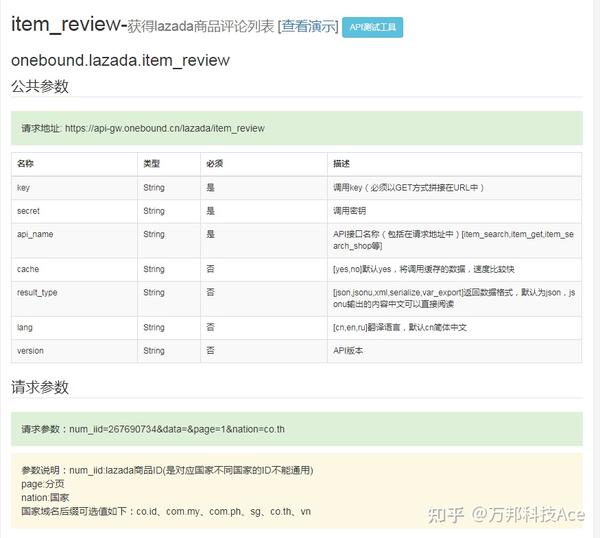This screenshot has height=538, width=600.
Task: Click the String type in version row
Action: click(x=154, y=351)
